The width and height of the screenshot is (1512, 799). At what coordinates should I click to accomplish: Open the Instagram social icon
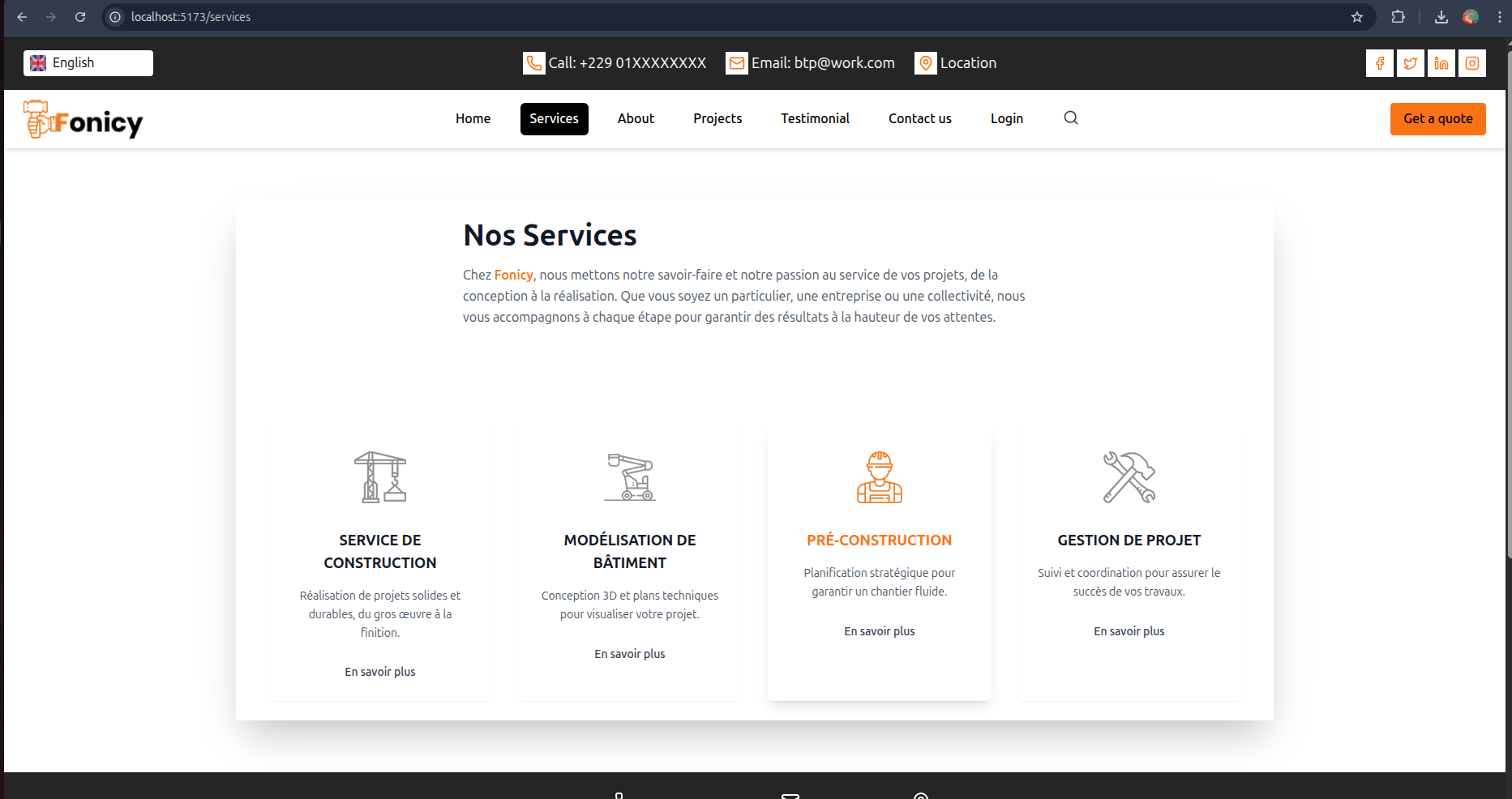pos(1472,63)
